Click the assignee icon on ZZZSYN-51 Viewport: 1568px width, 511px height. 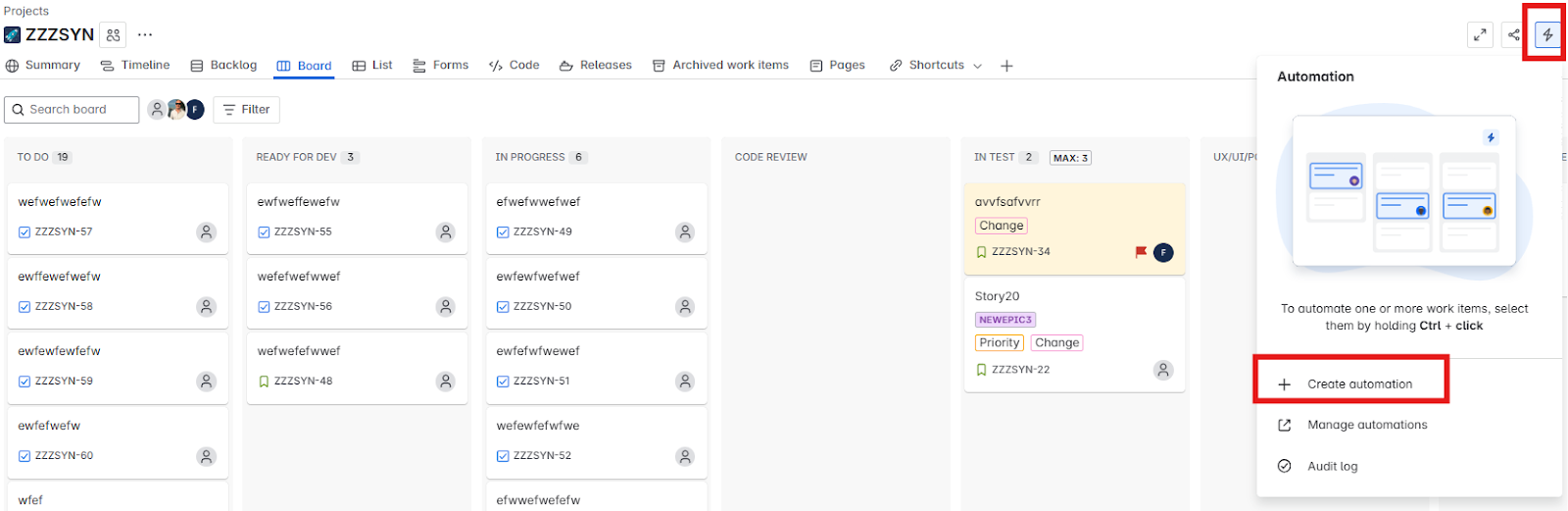(x=685, y=382)
